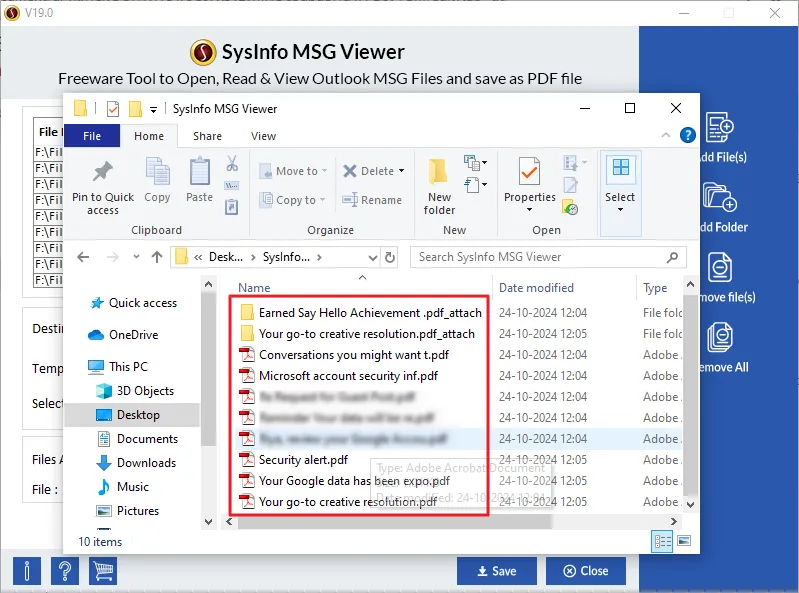799x593 pixels.
Task: Click the Remove All icon in SysInfo
Action: 720,337
